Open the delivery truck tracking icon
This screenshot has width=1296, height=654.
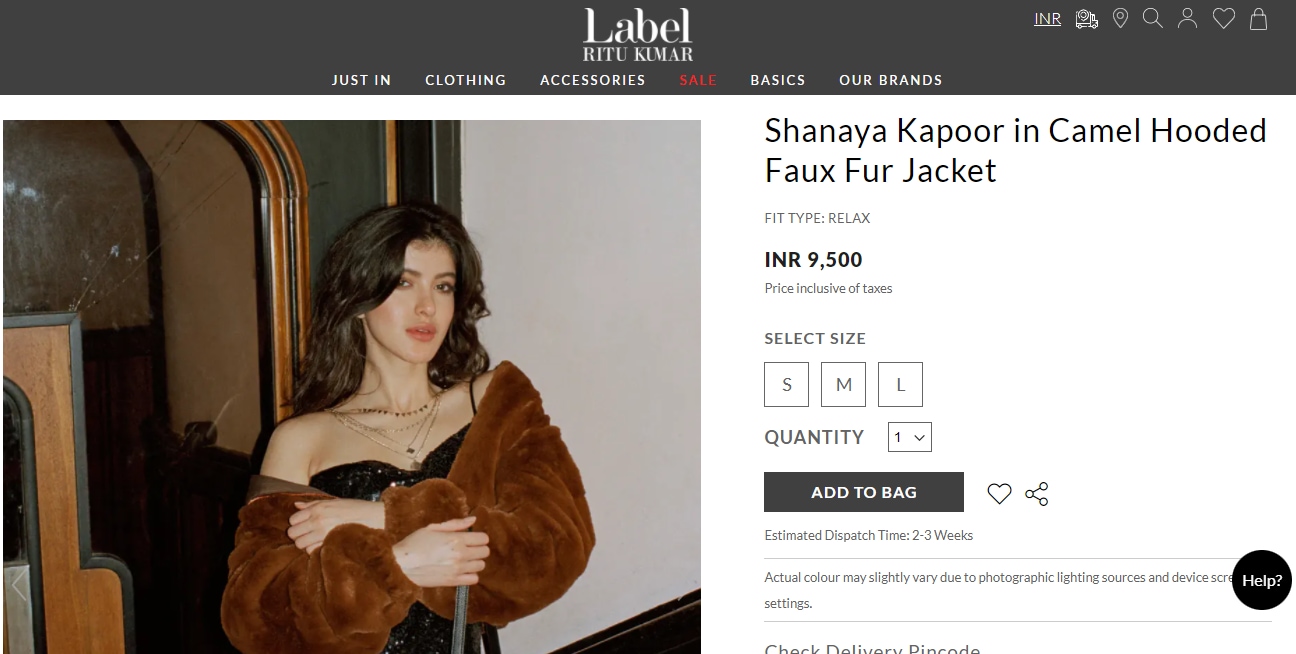click(1086, 19)
